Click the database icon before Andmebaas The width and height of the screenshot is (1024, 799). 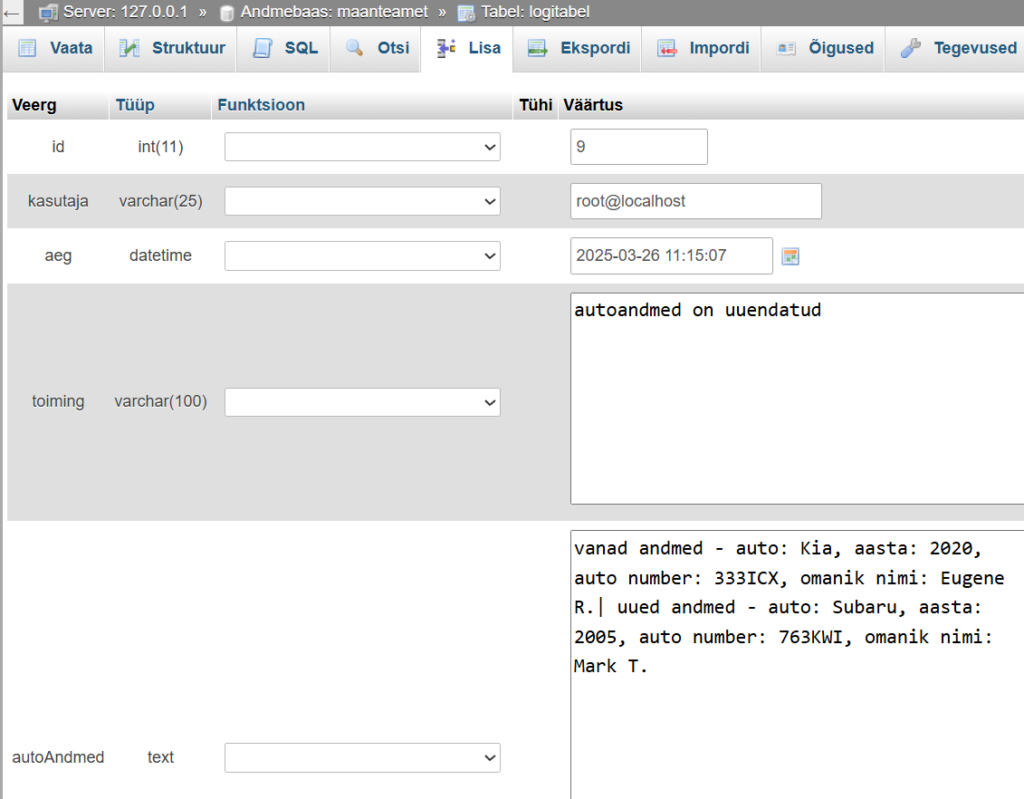[x=227, y=12]
